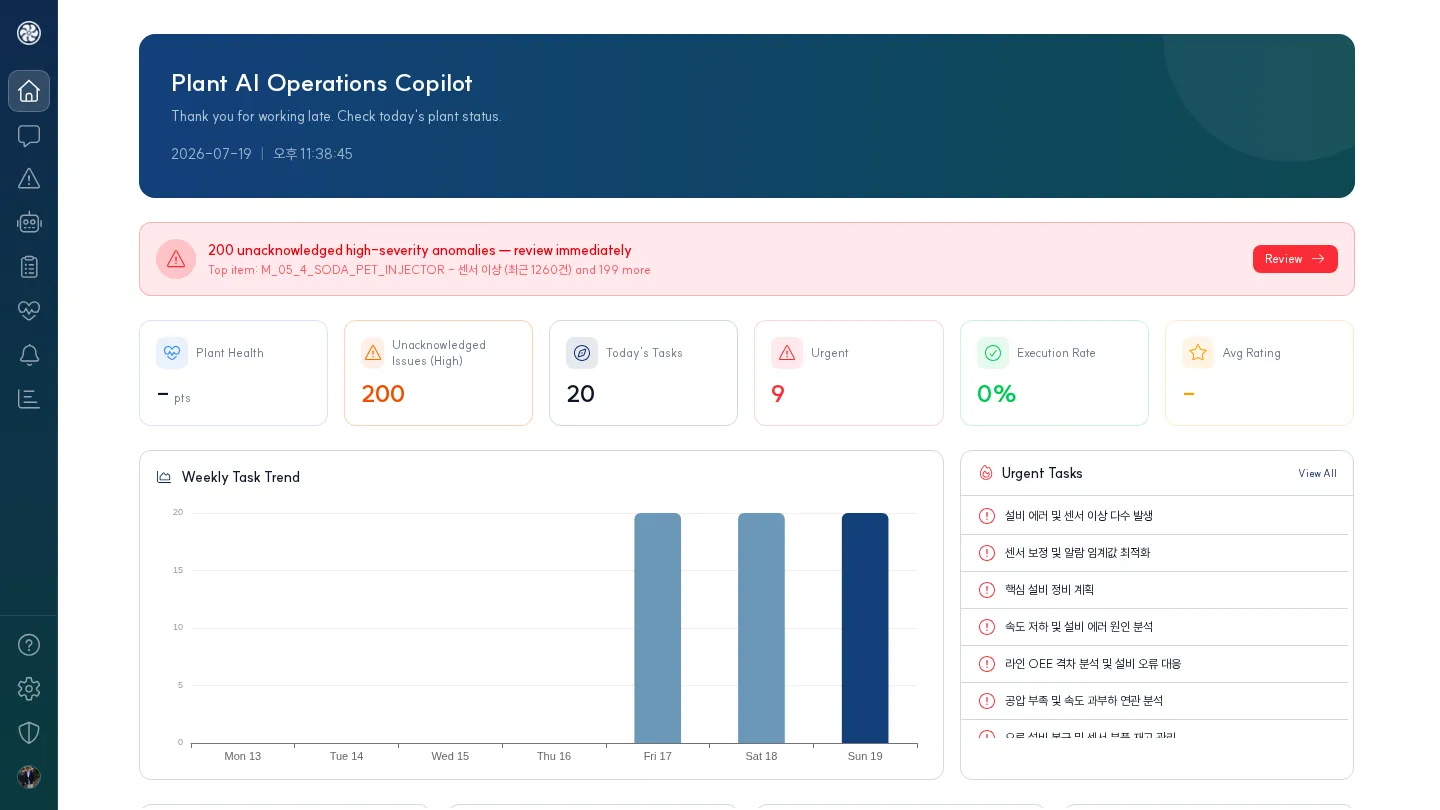Click the app logo at sidebar top
Image resolution: width=1440 pixels, height=810 pixels.
click(x=29, y=33)
